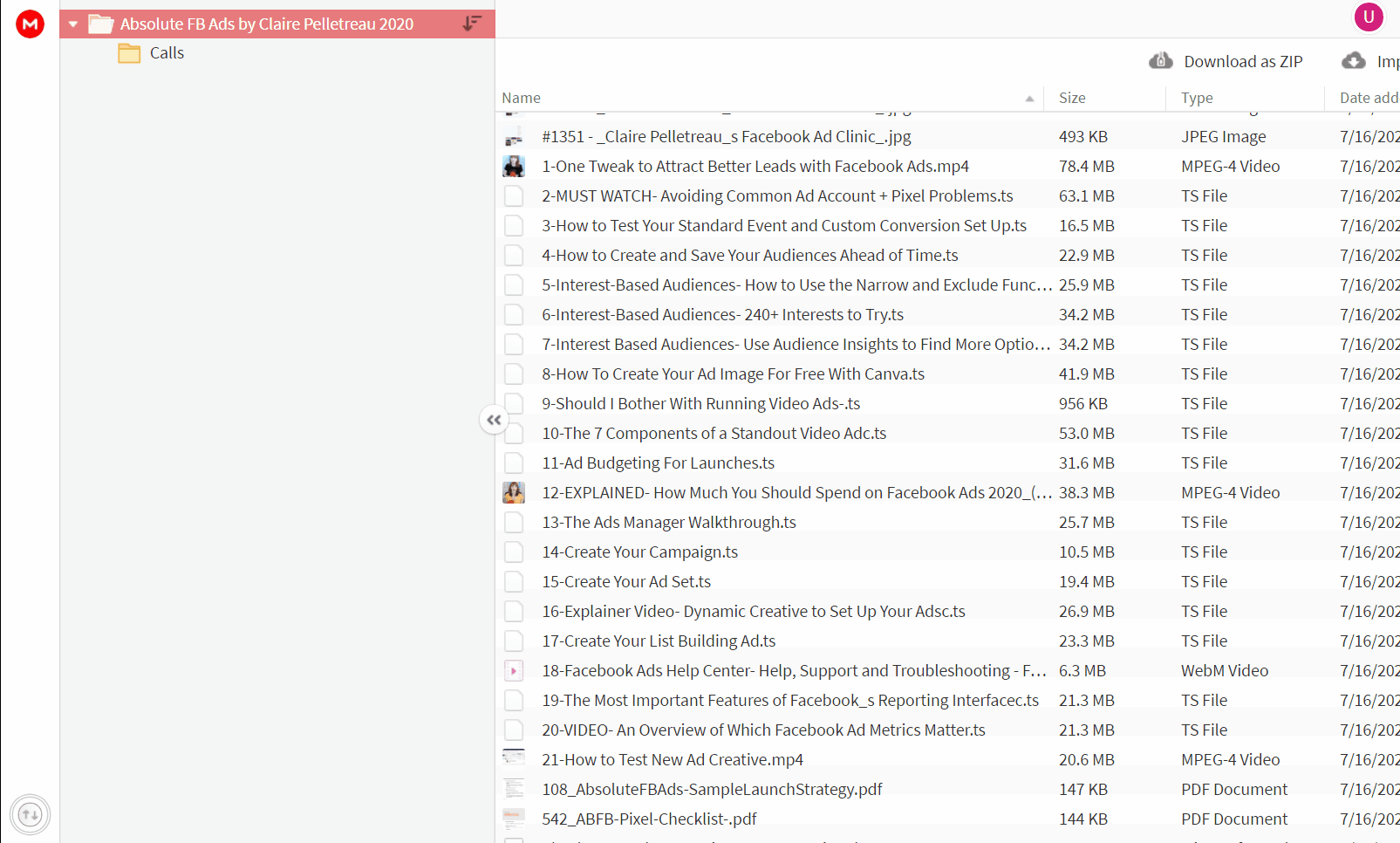Click file icon of 20-VIDEO Overview file

click(x=514, y=730)
